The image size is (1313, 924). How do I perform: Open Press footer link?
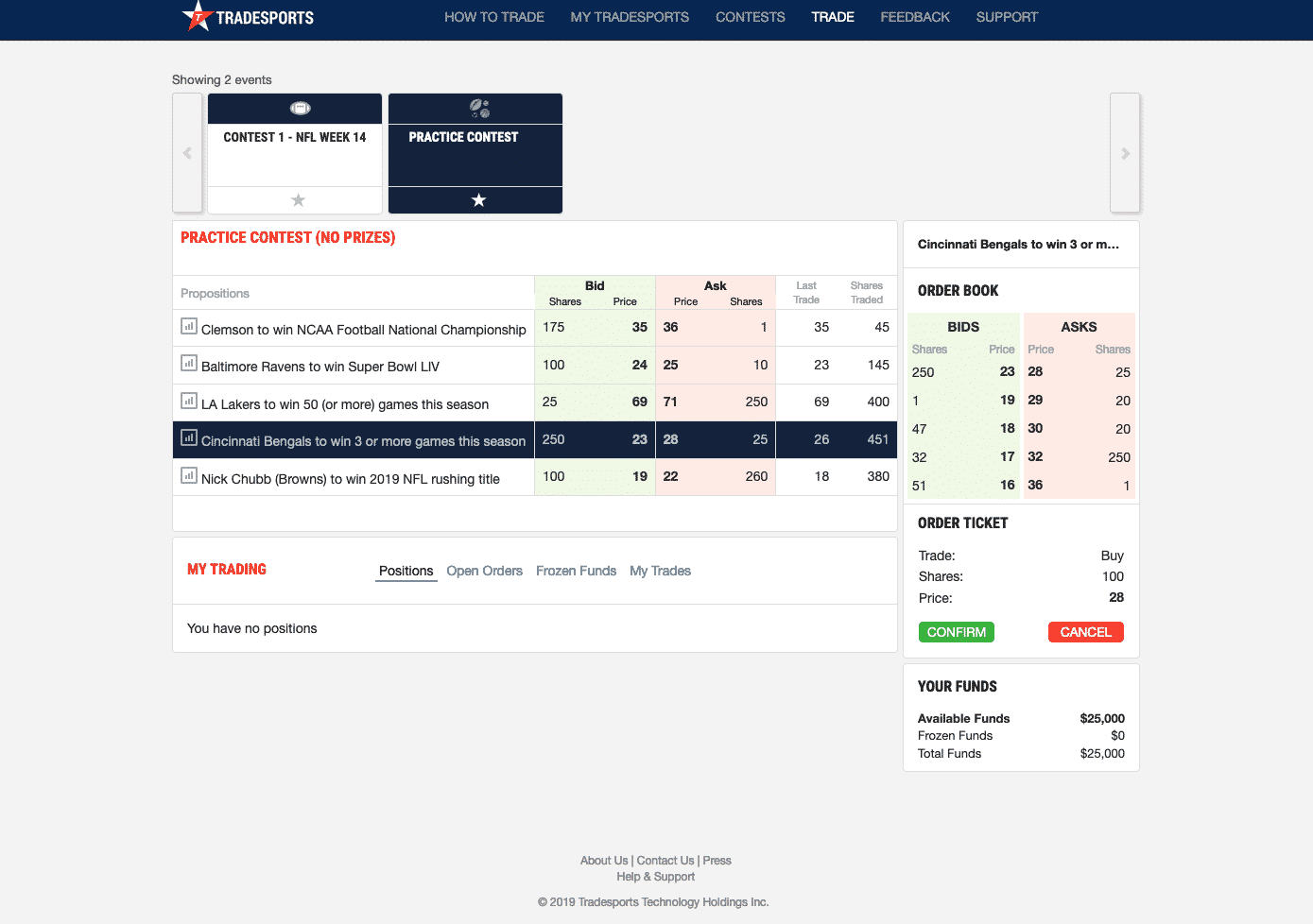point(717,861)
